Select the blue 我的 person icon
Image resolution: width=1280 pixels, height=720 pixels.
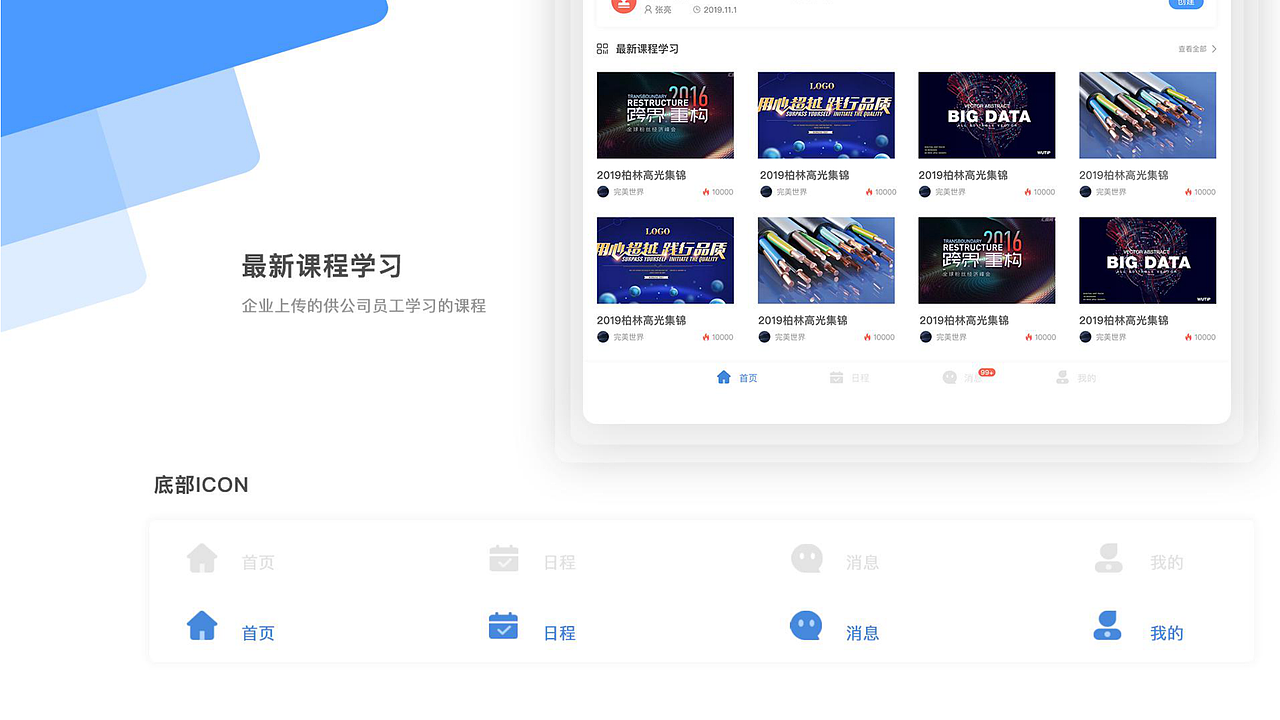click(1107, 624)
